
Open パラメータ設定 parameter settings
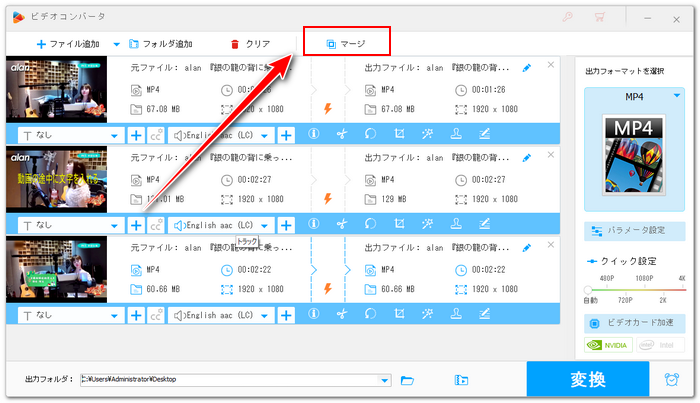(641, 231)
